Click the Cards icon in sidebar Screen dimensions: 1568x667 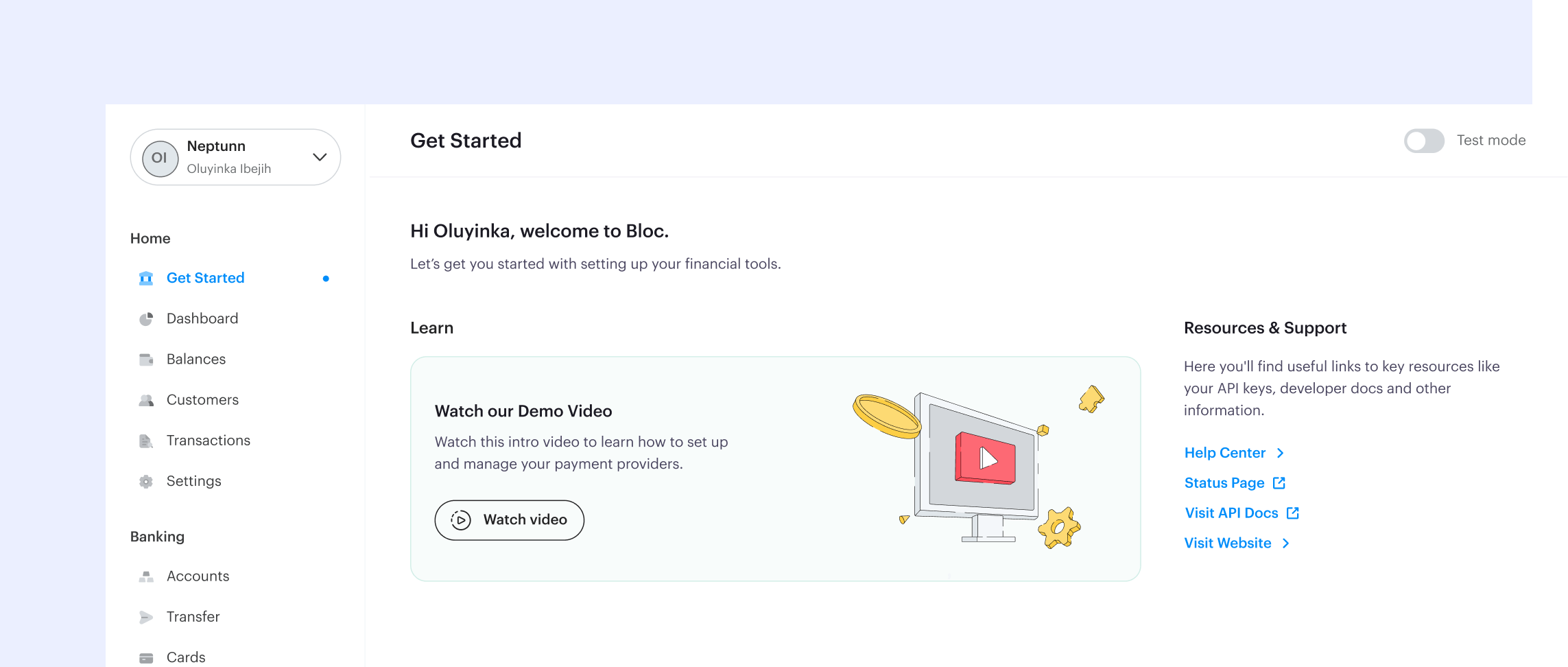click(x=146, y=657)
